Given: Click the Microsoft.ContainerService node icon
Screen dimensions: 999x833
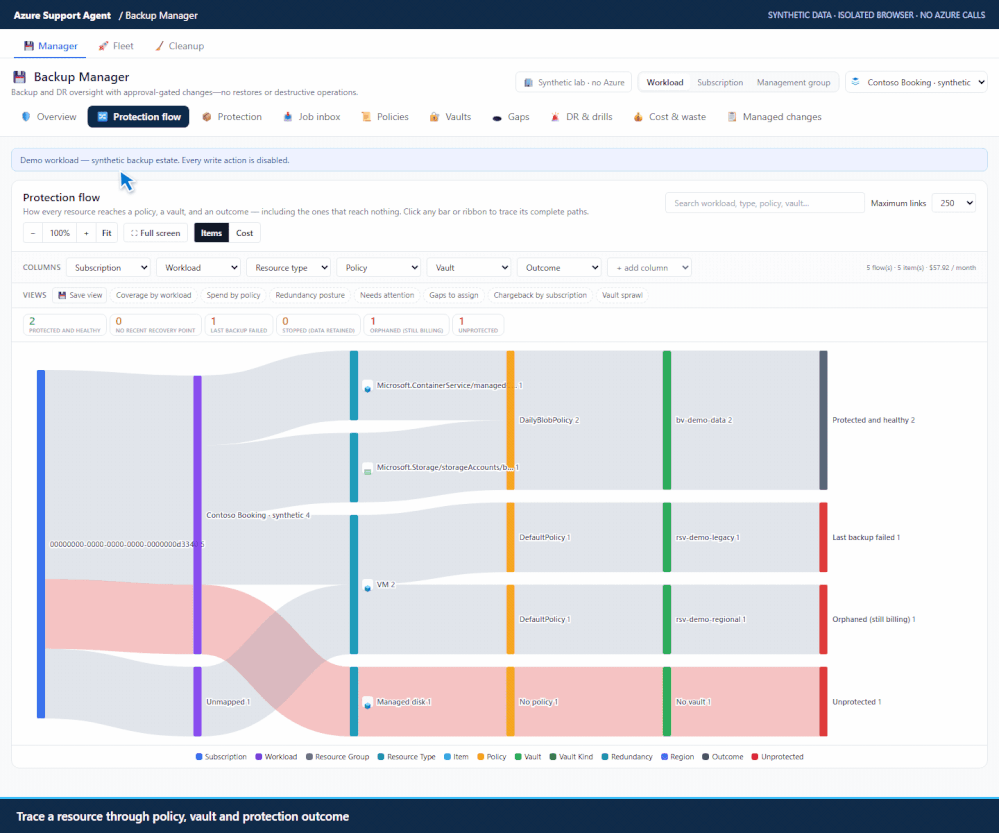Looking at the screenshot, I should point(368,386).
